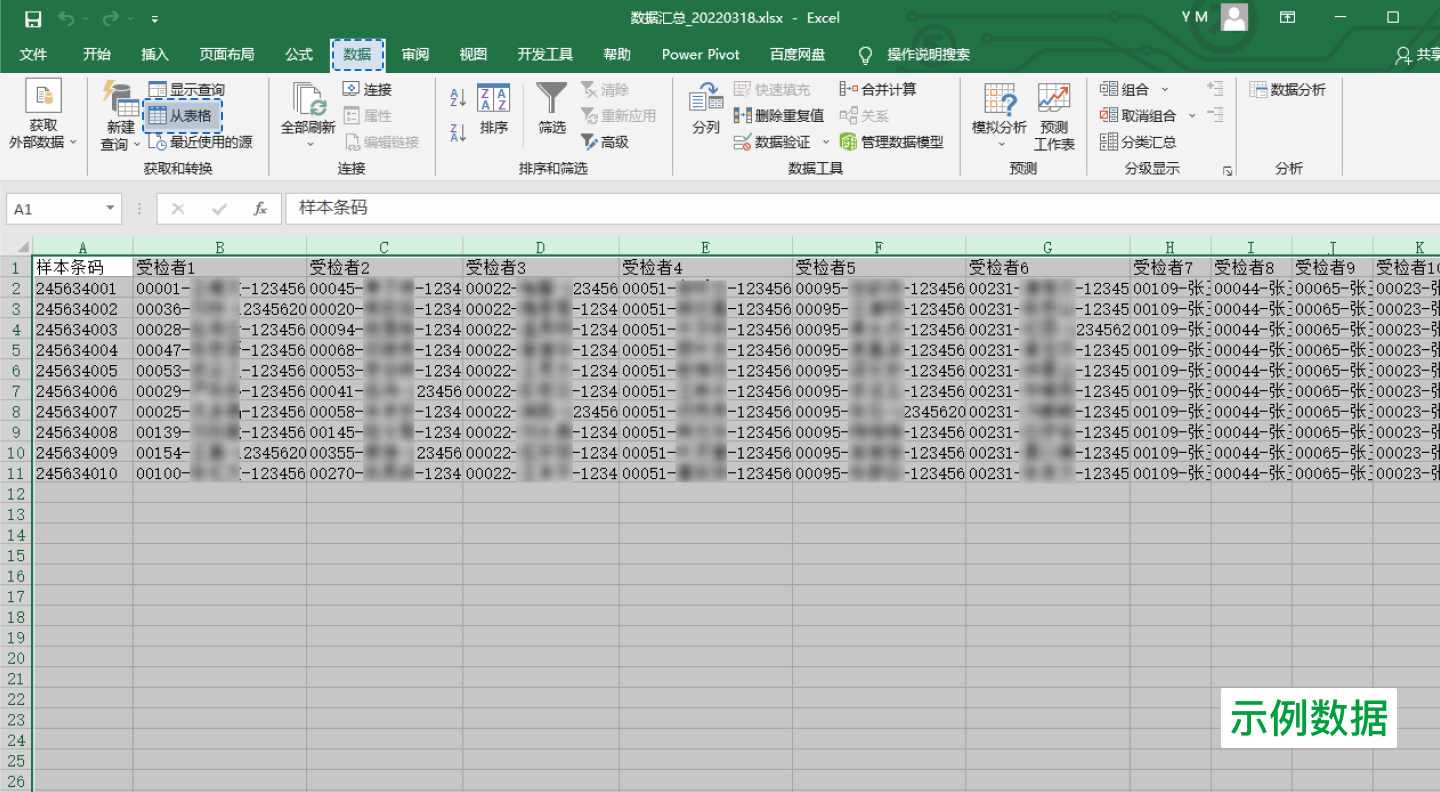Sort descending with the Z-A icon
This screenshot has height=792, width=1440.
click(x=458, y=133)
